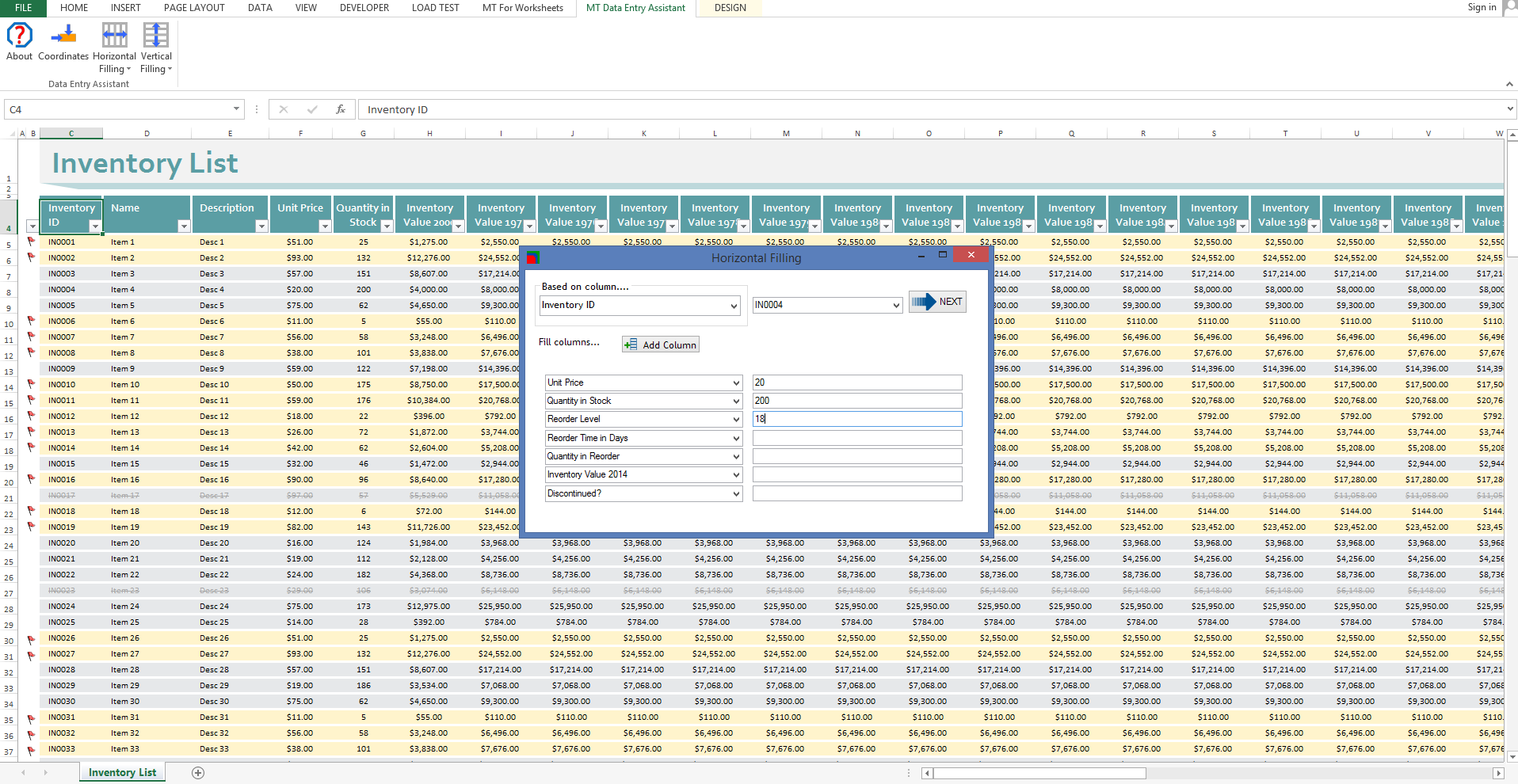Open the Name box dropdown
1518x784 pixels.
click(x=236, y=109)
